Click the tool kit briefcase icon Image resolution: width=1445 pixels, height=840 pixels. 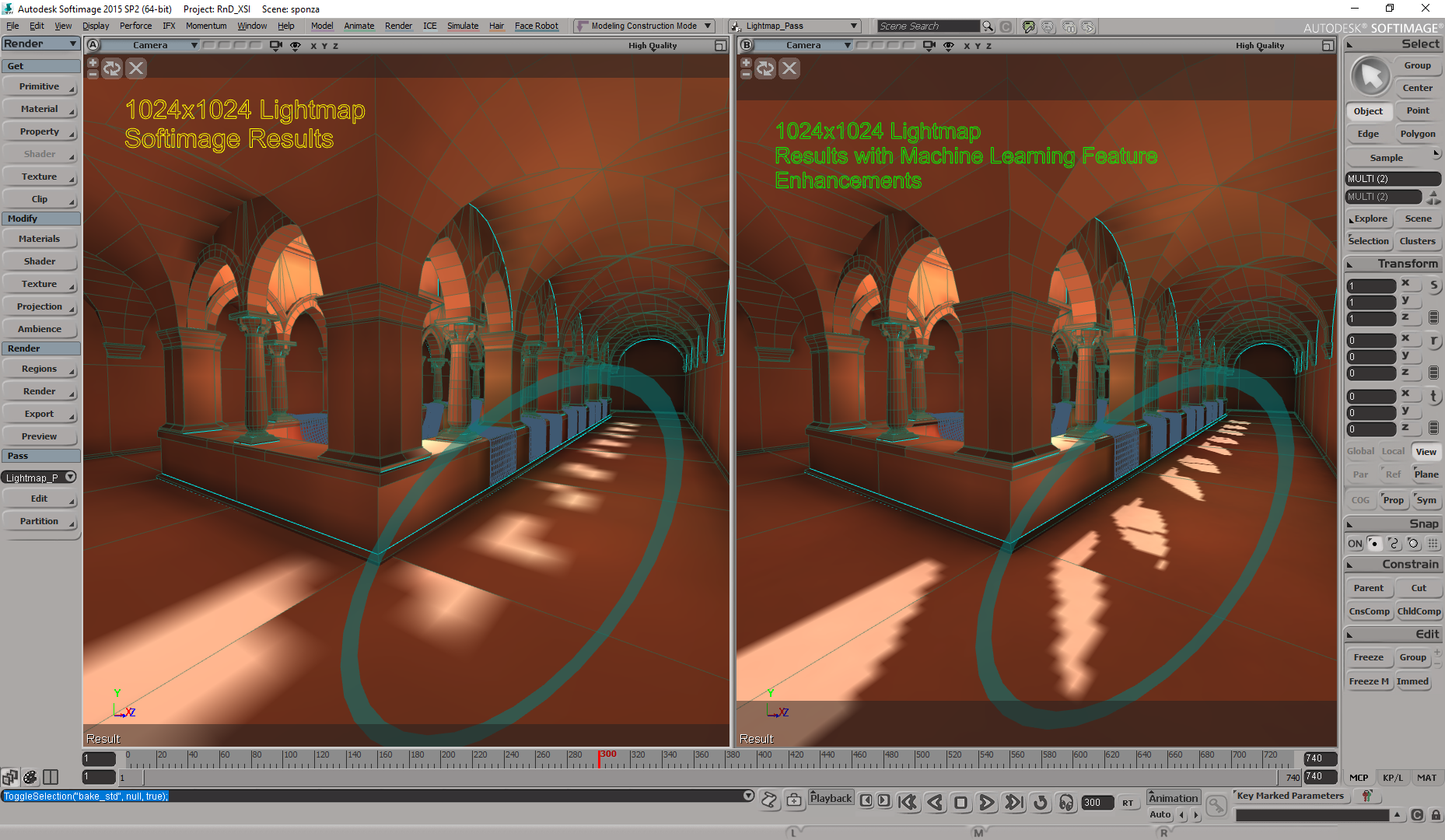click(x=794, y=800)
